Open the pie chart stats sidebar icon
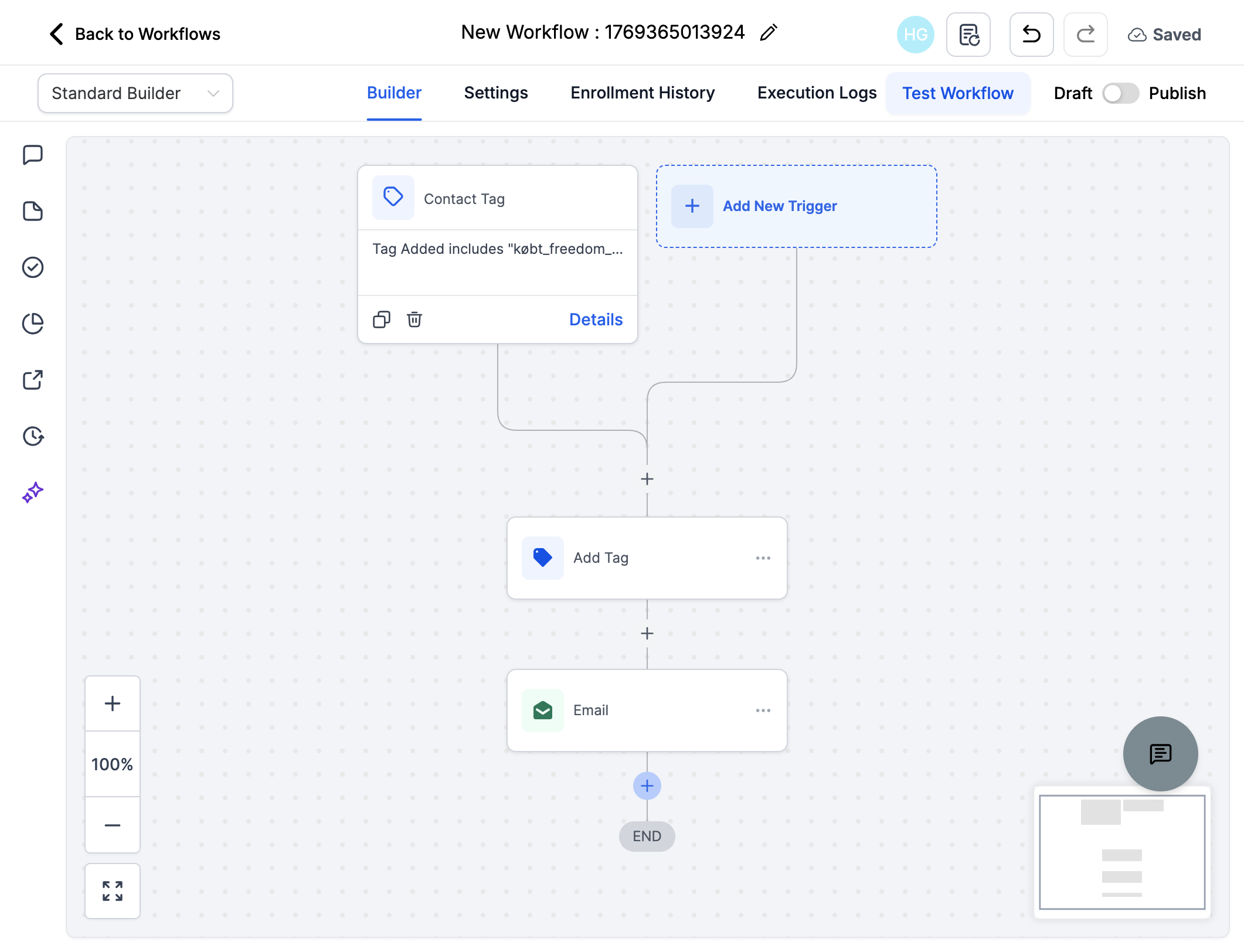 tap(33, 324)
